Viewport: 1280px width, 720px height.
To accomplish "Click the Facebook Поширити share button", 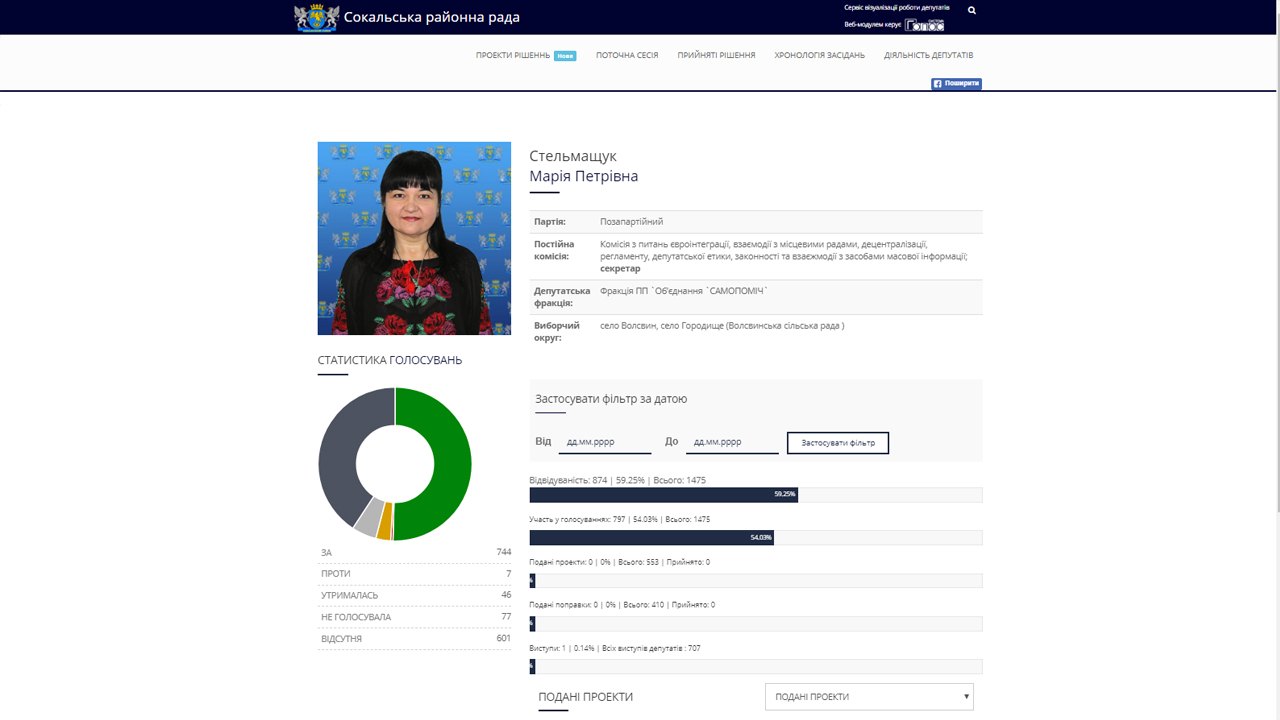I will pyautogui.click(x=956, y=84).
